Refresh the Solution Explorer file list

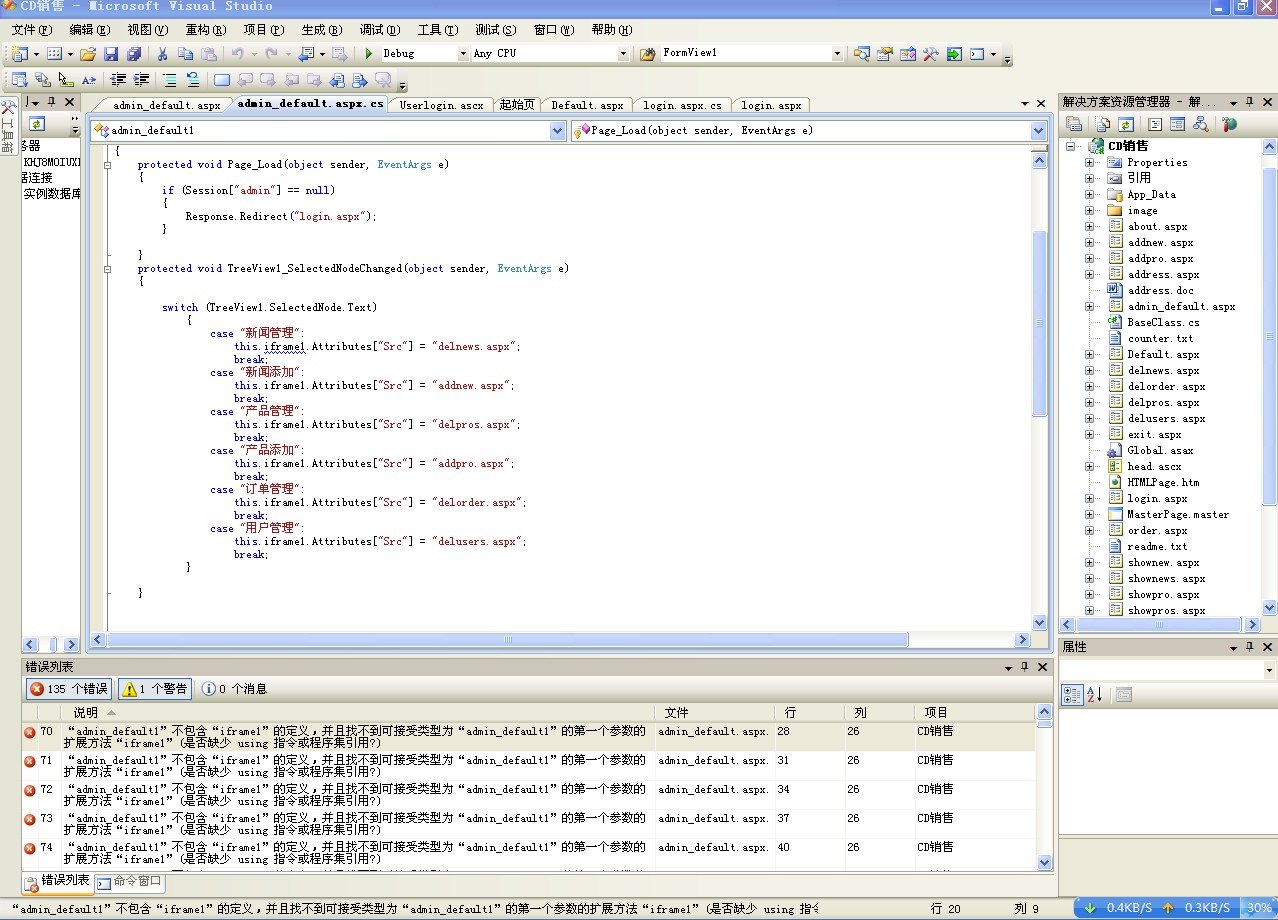pos(1126,123)
